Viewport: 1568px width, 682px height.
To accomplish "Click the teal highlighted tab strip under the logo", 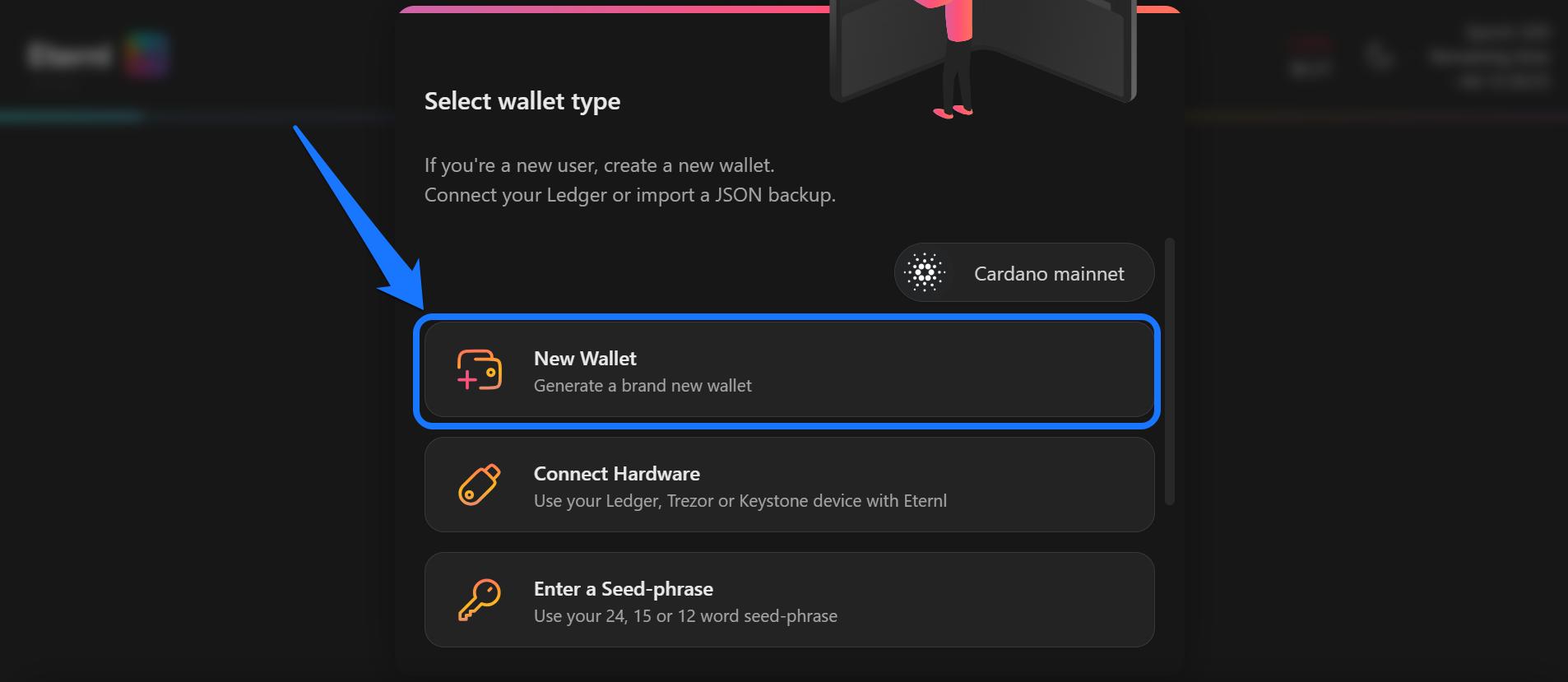I will pos(71,115).
